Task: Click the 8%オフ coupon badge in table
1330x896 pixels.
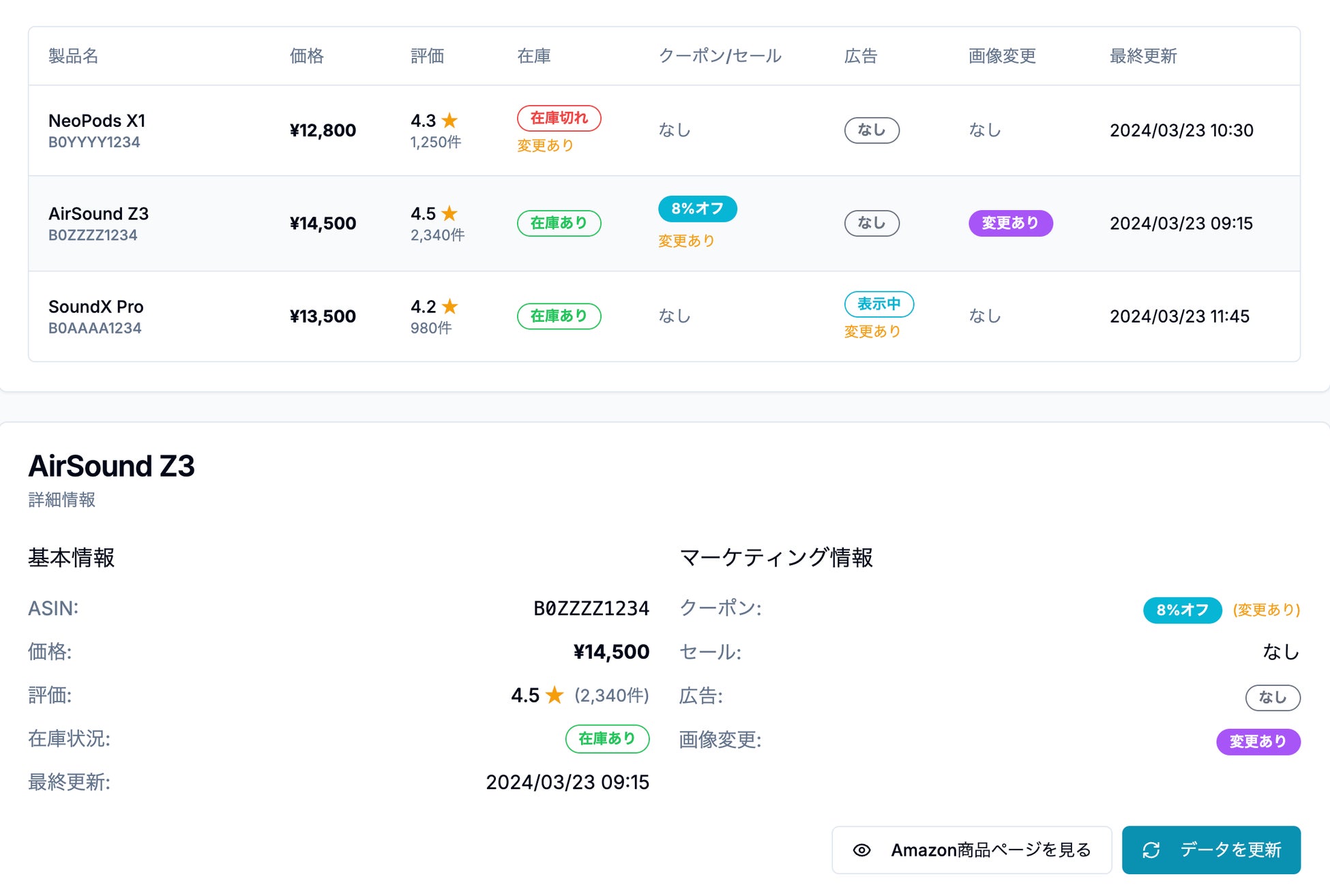Action: point(697,209)
